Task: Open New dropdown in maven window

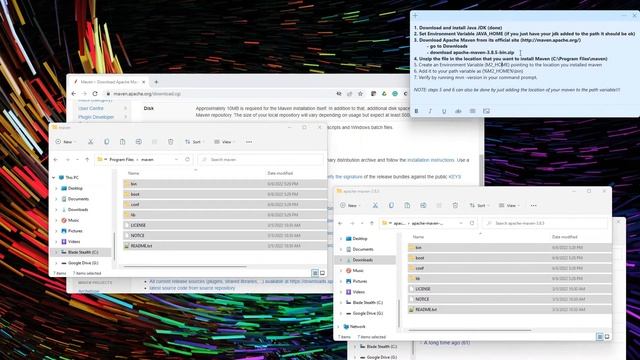Action: click(66, 142)
